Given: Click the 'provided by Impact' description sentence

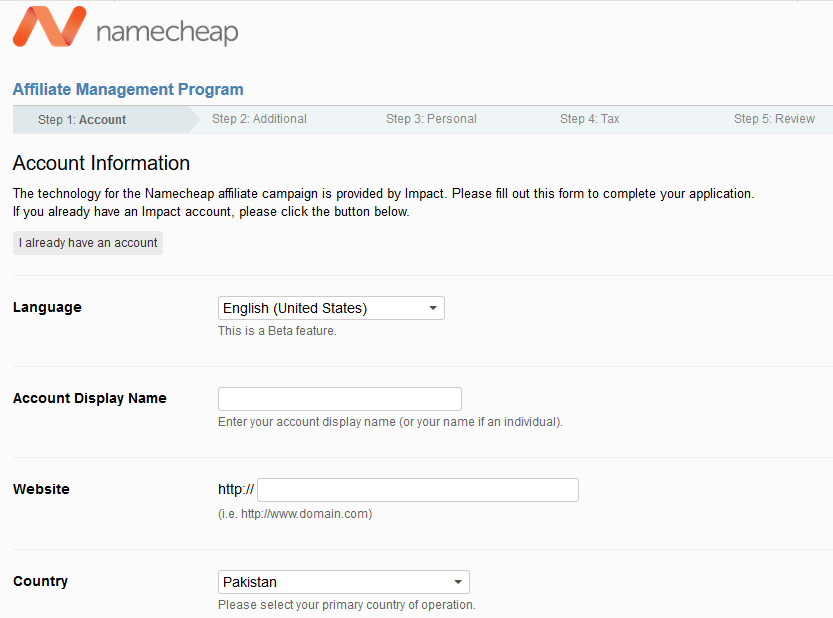Looking at the screenshot, I should tap(384, 193).
